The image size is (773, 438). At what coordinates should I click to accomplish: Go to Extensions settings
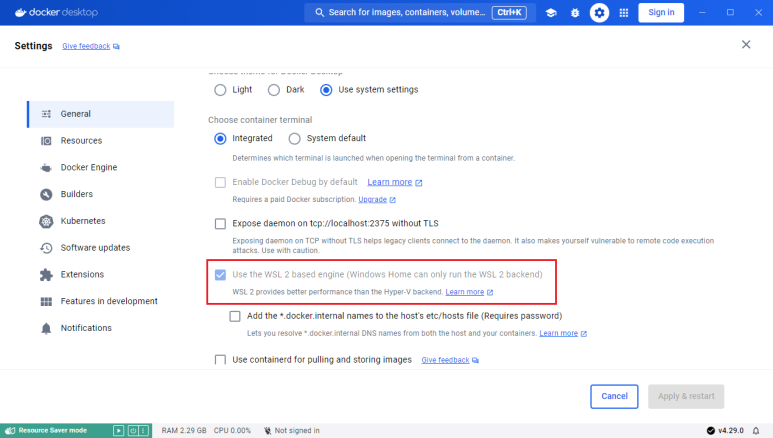[x=101, y=275]
